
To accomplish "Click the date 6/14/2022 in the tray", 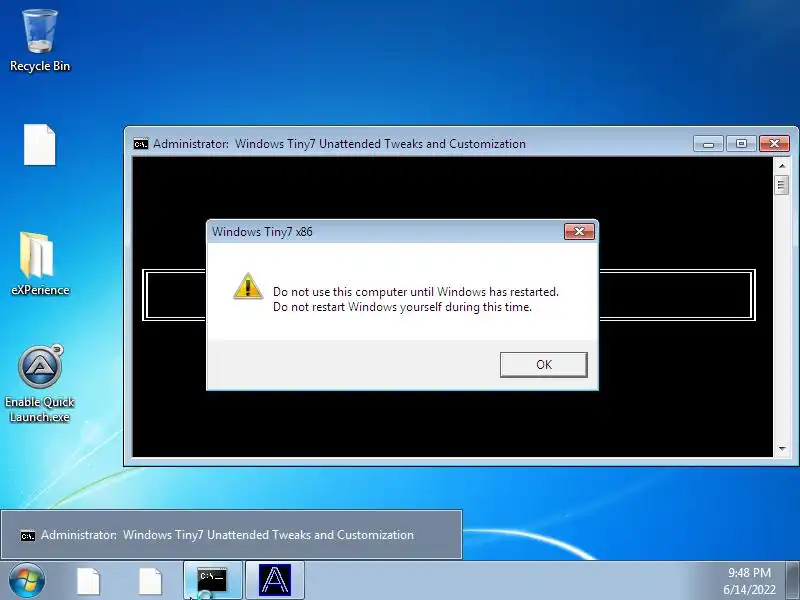I will click(x=749, y=590).
